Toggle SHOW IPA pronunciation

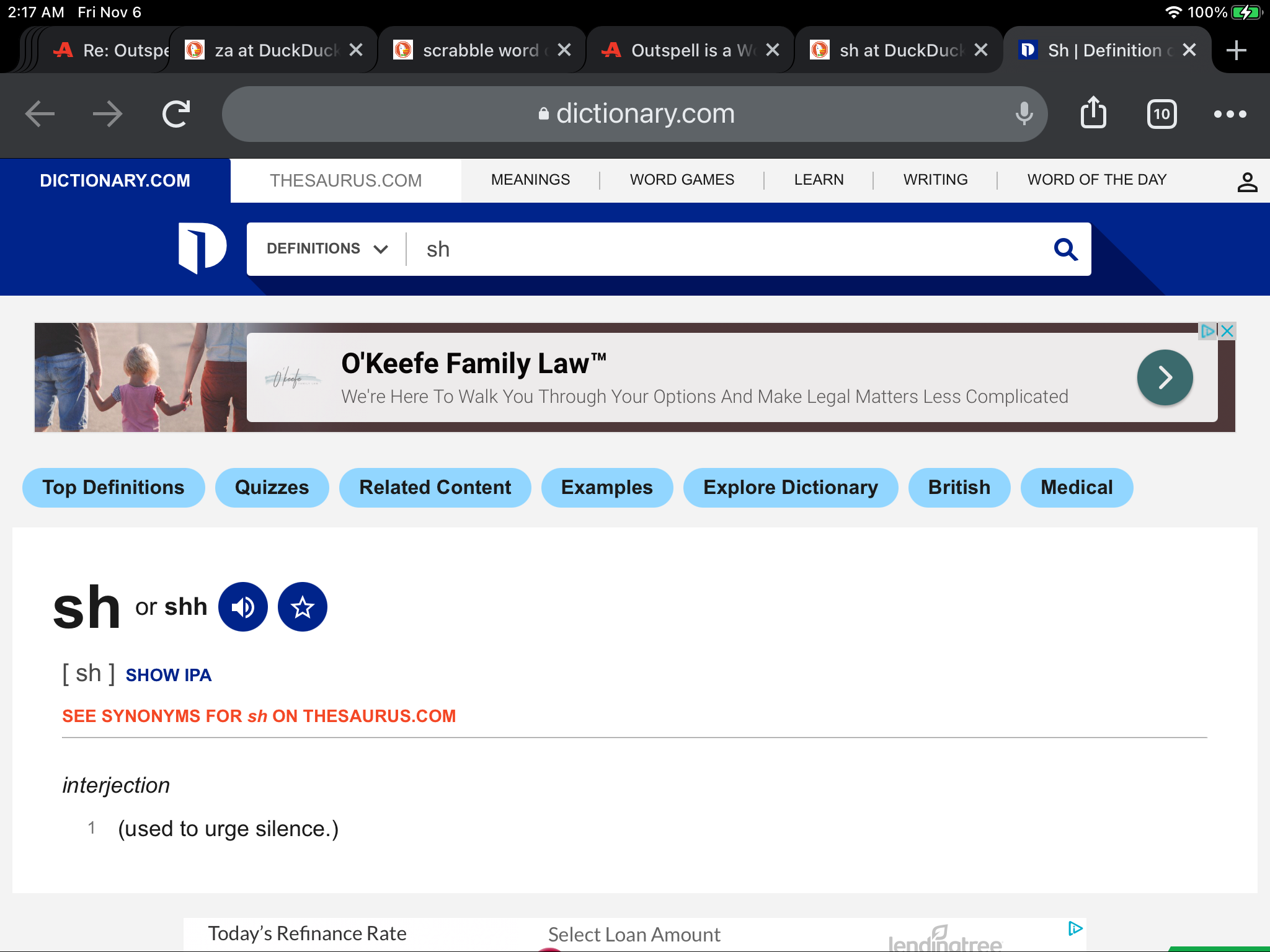click(169, 675)
